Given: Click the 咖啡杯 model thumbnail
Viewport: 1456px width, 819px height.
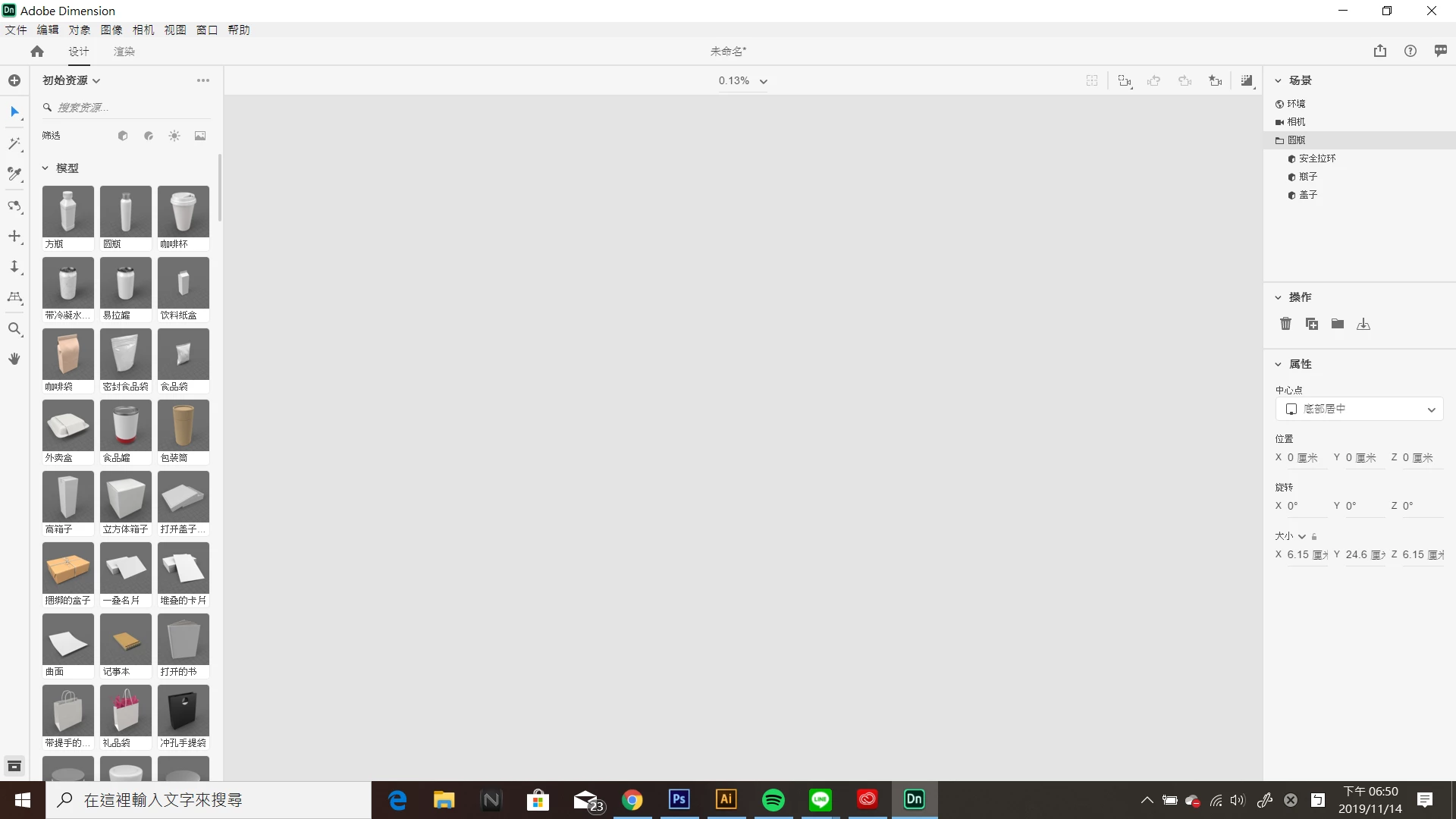Looking at the screenshot, I should 184,212.
